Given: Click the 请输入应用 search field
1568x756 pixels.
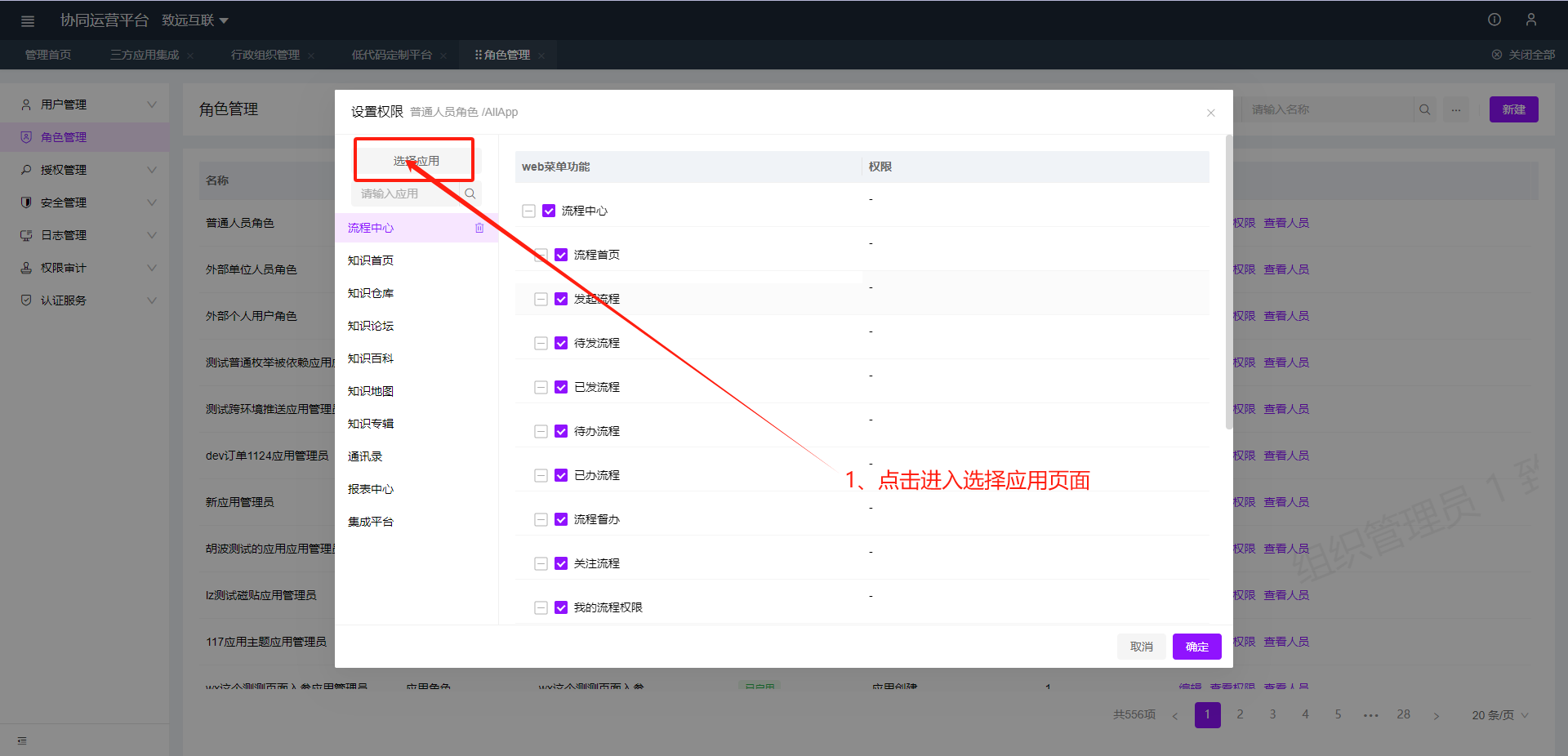Looking at the screenshot, I should [x=405, y=193].
